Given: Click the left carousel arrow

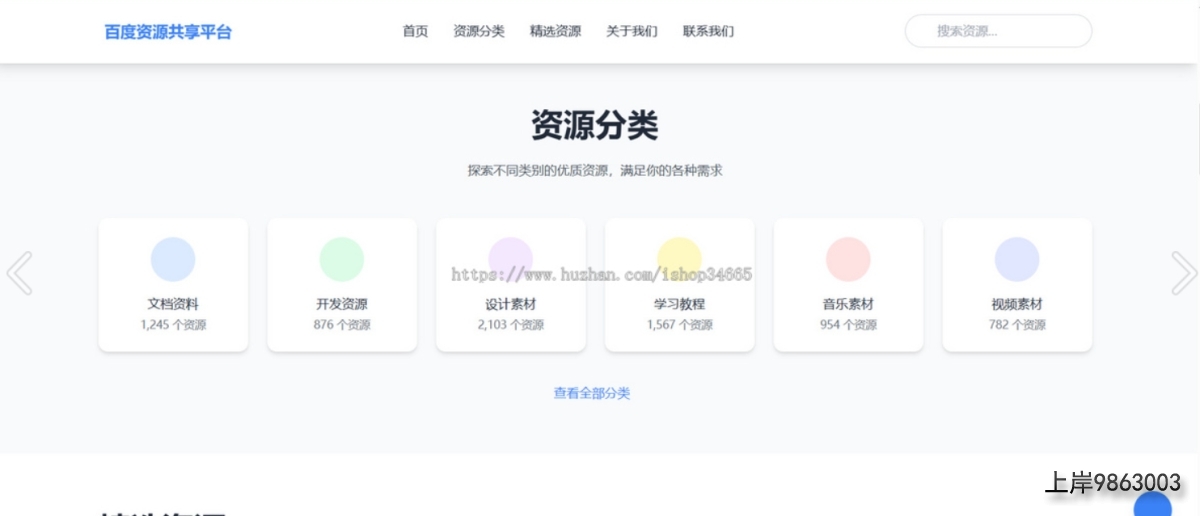Looking at the screenshot, I should [x=20, y=273].
